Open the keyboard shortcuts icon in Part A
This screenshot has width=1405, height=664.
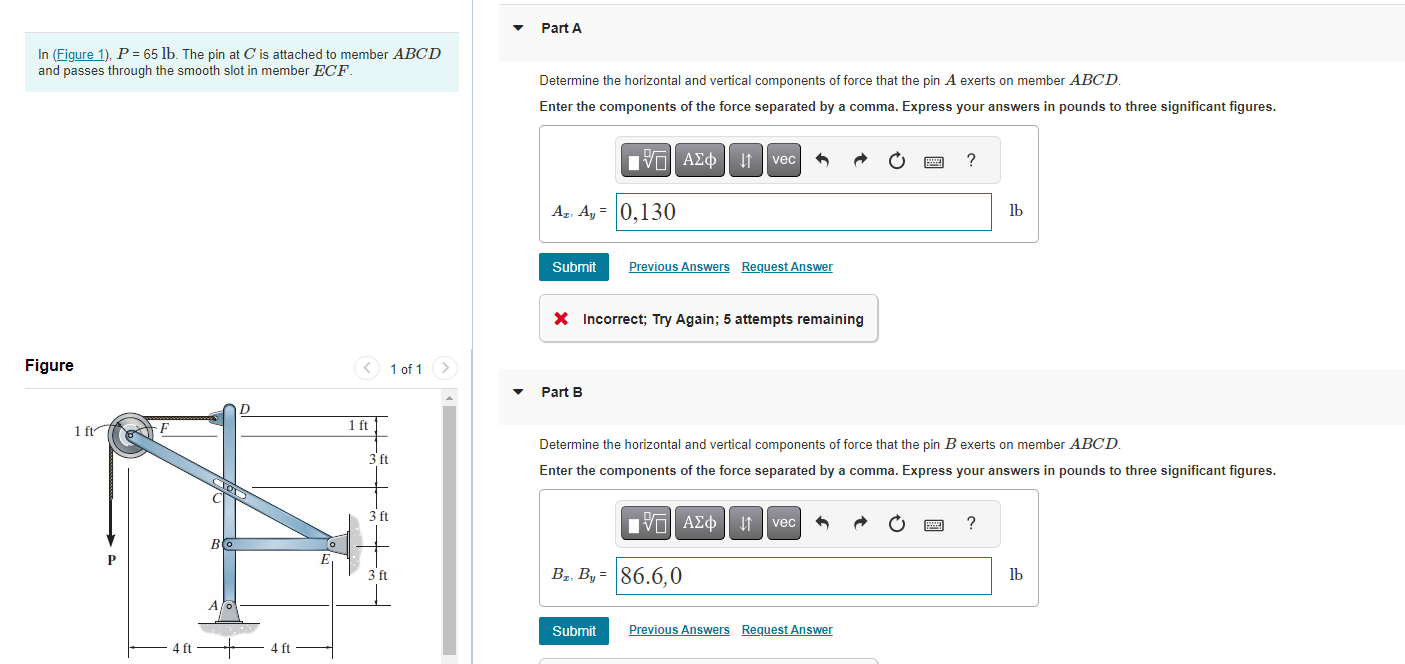(x=933, y=160)
